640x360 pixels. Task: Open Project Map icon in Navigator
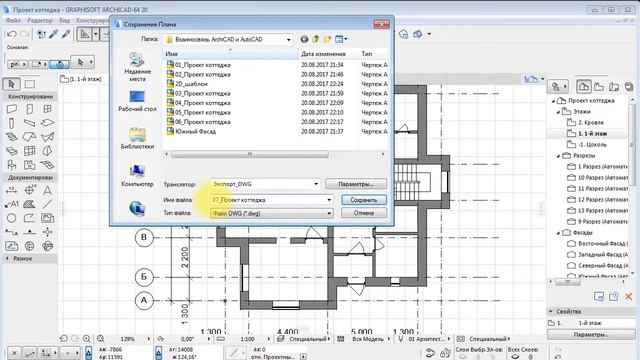click(x=584, y=87)
